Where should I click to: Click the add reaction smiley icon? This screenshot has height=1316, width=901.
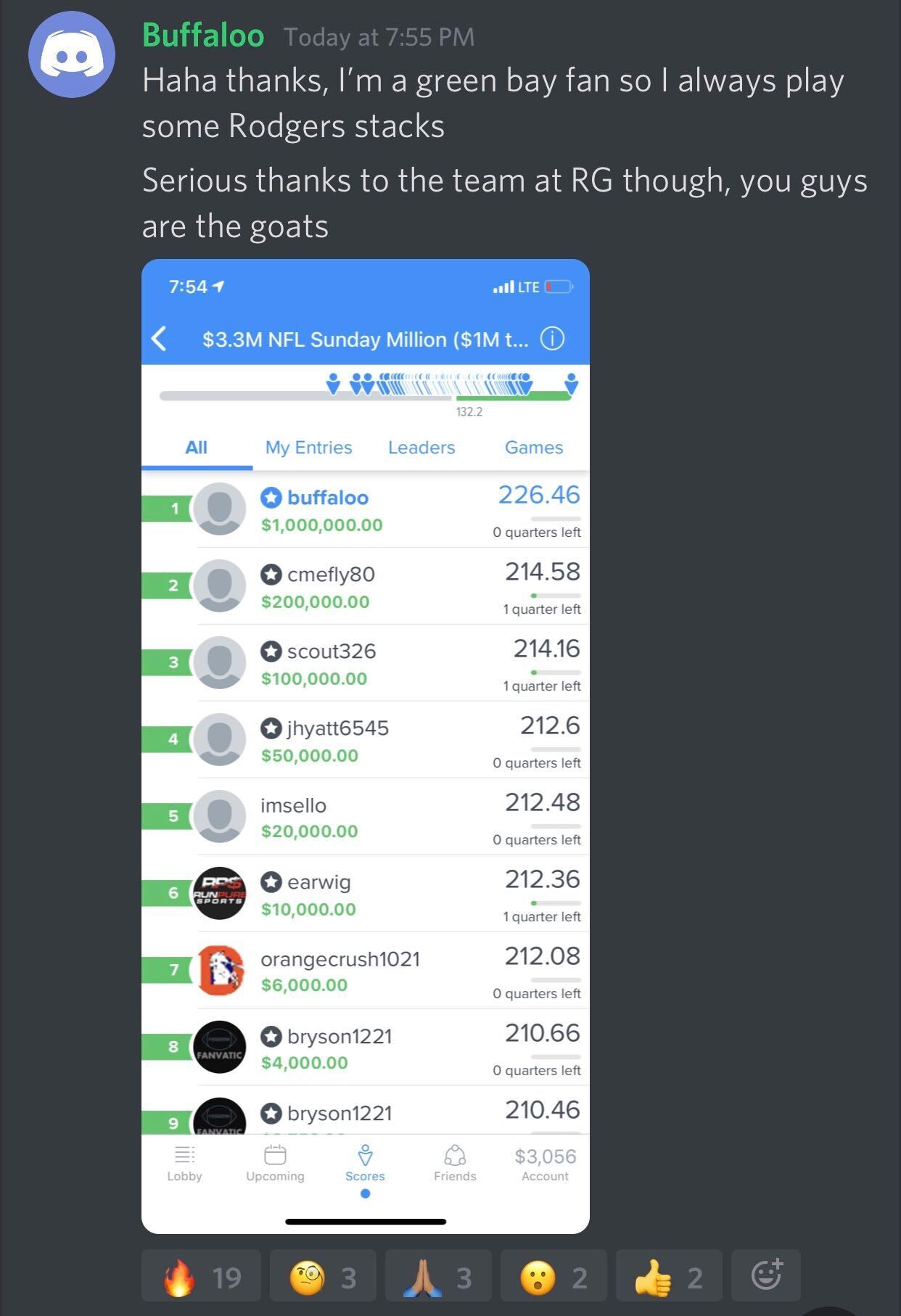pyautogui.click(x=766, y=1275)
